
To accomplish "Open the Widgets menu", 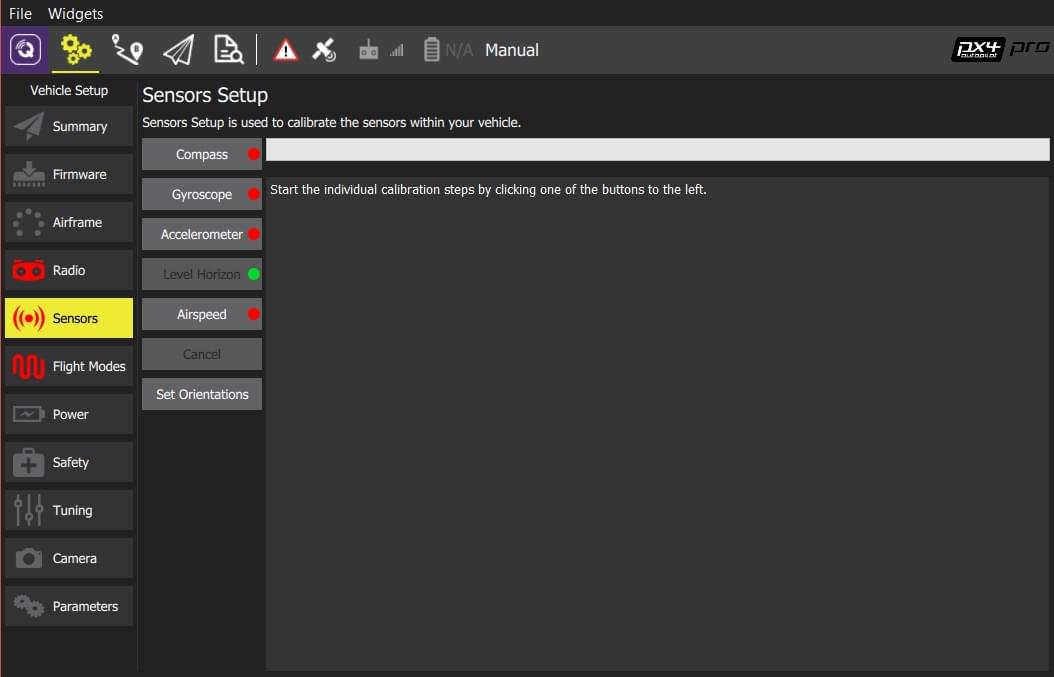I will click(x=75, y=13).
